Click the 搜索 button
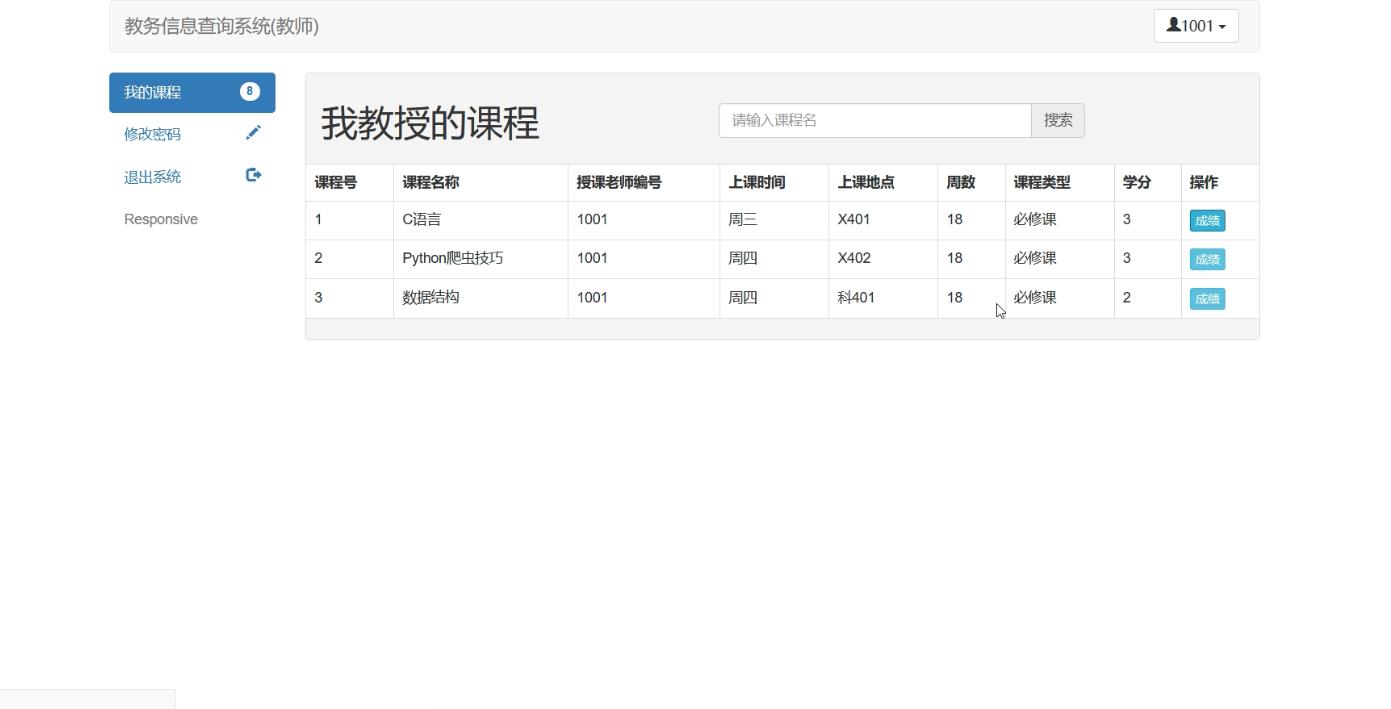The height and width of the screenshot is (709, 1391). point(1058,120)
